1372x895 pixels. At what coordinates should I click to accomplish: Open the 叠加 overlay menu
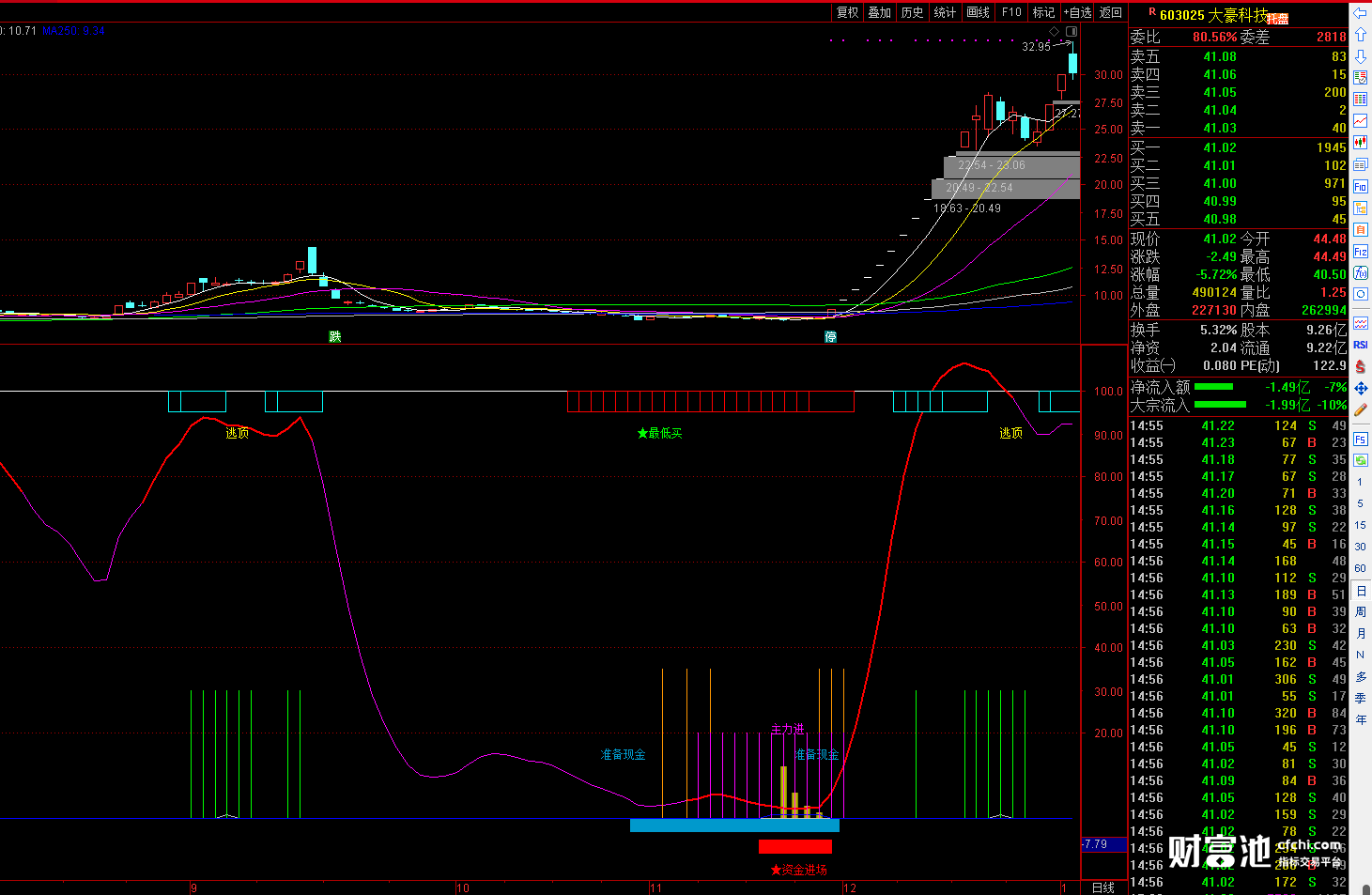click(880, 12)
